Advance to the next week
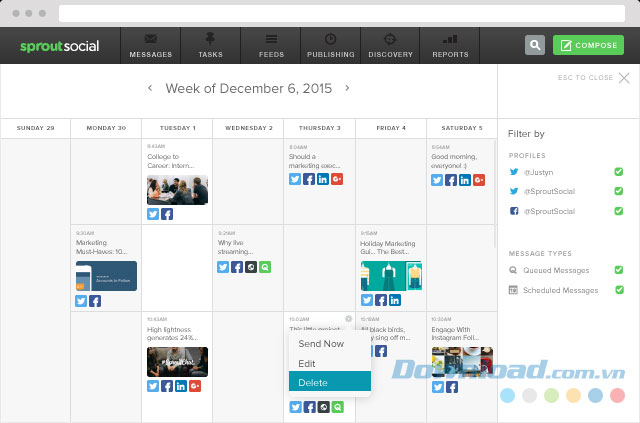 (347, 88)
